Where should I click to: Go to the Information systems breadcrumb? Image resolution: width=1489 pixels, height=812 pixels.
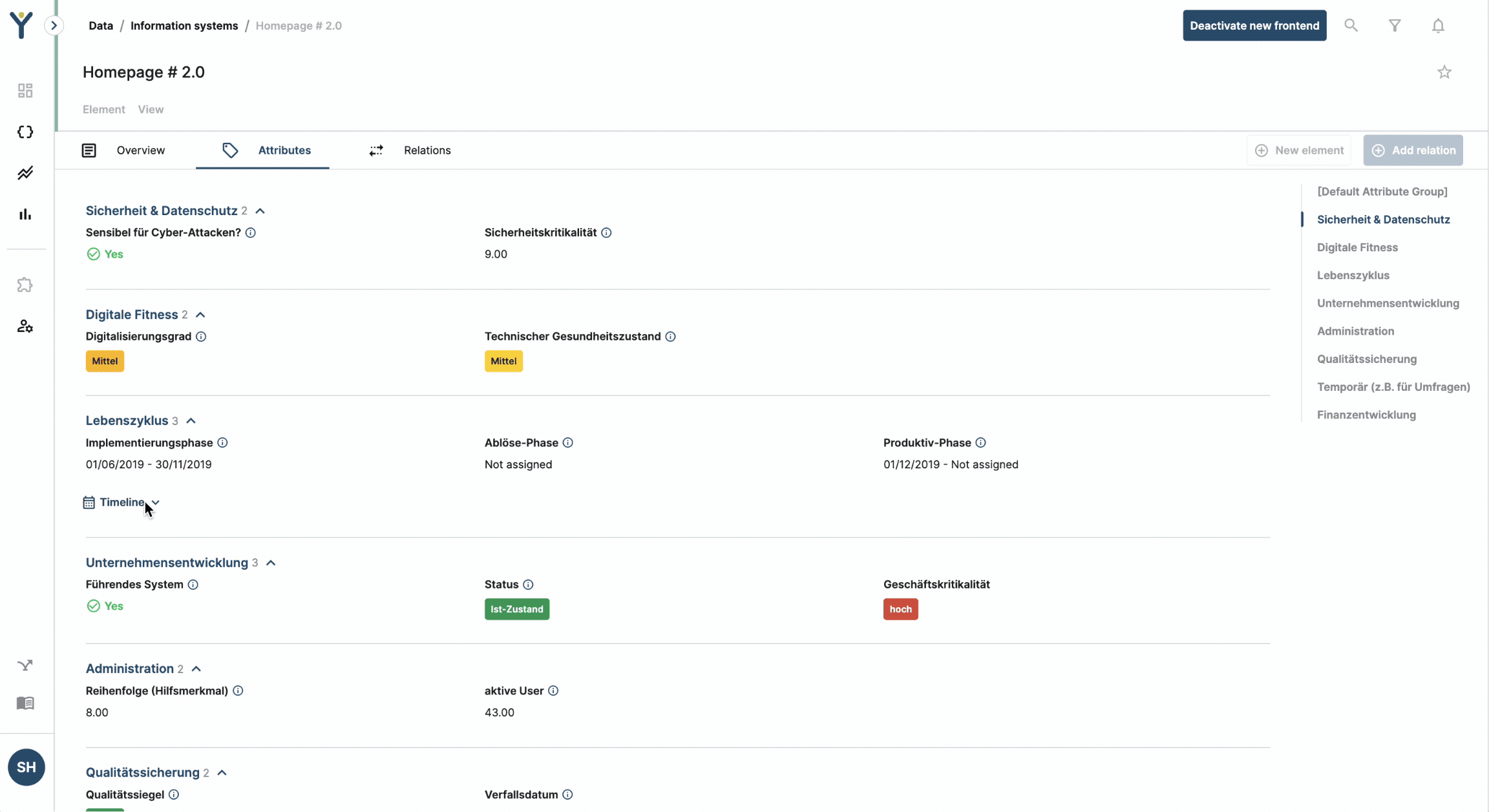point(184,26)
